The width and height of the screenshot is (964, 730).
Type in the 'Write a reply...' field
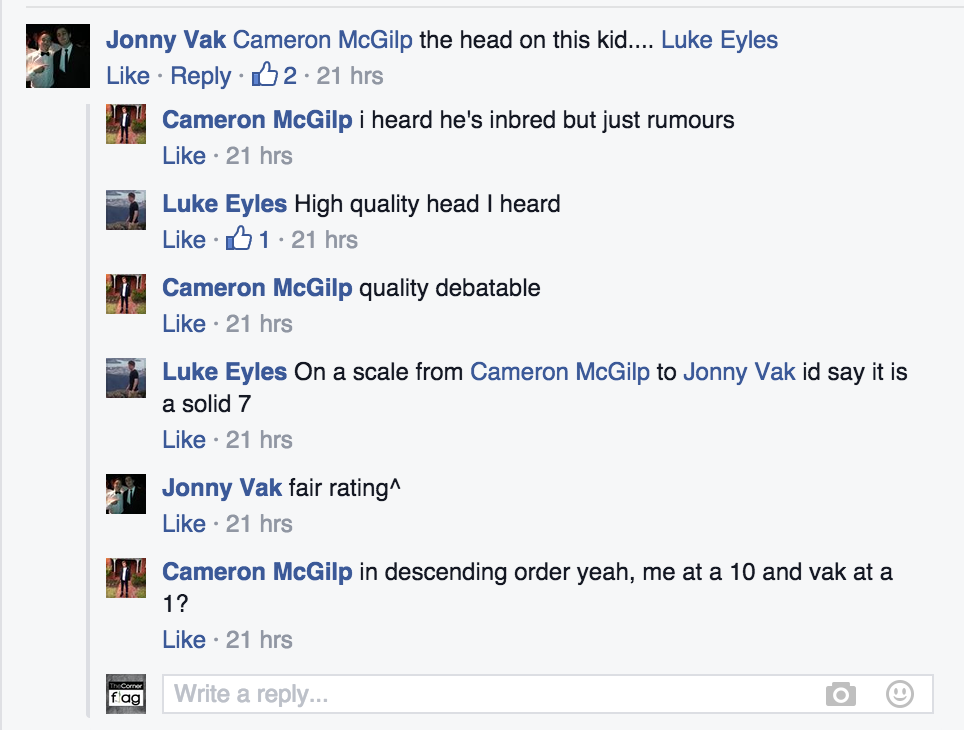pyautogui.click(x=490, y=694)
